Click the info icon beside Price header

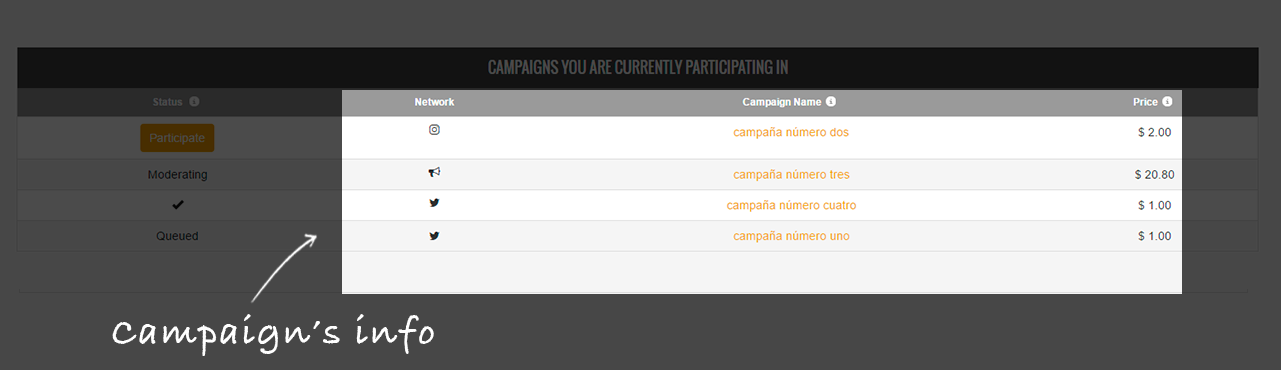point(1167,102)
